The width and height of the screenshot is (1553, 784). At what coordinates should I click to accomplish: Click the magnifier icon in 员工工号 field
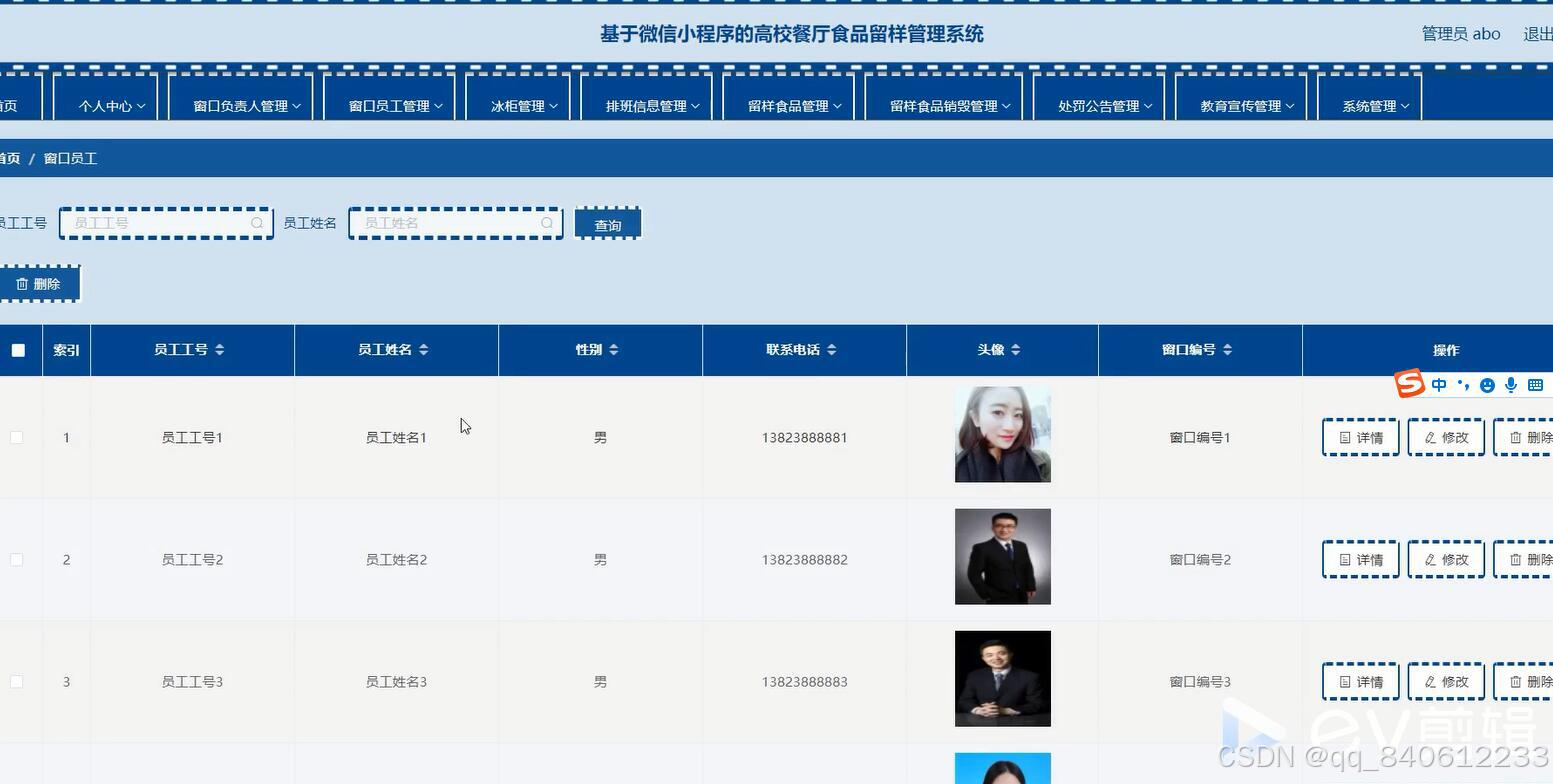coord(257,223)
